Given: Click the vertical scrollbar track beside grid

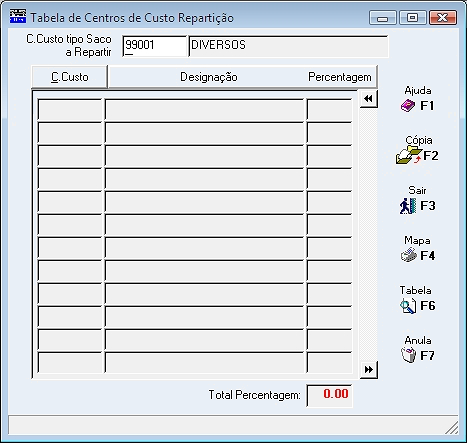Looking at the screenshot, I should [368, 234].
